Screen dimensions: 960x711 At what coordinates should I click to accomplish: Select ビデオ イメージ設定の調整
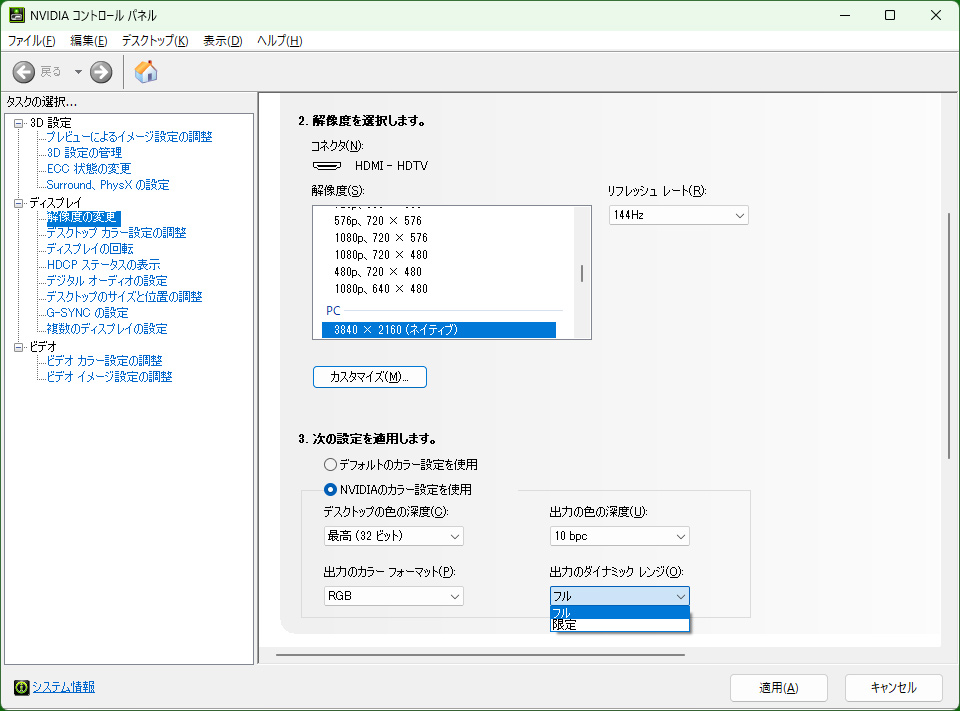(110, 377)
